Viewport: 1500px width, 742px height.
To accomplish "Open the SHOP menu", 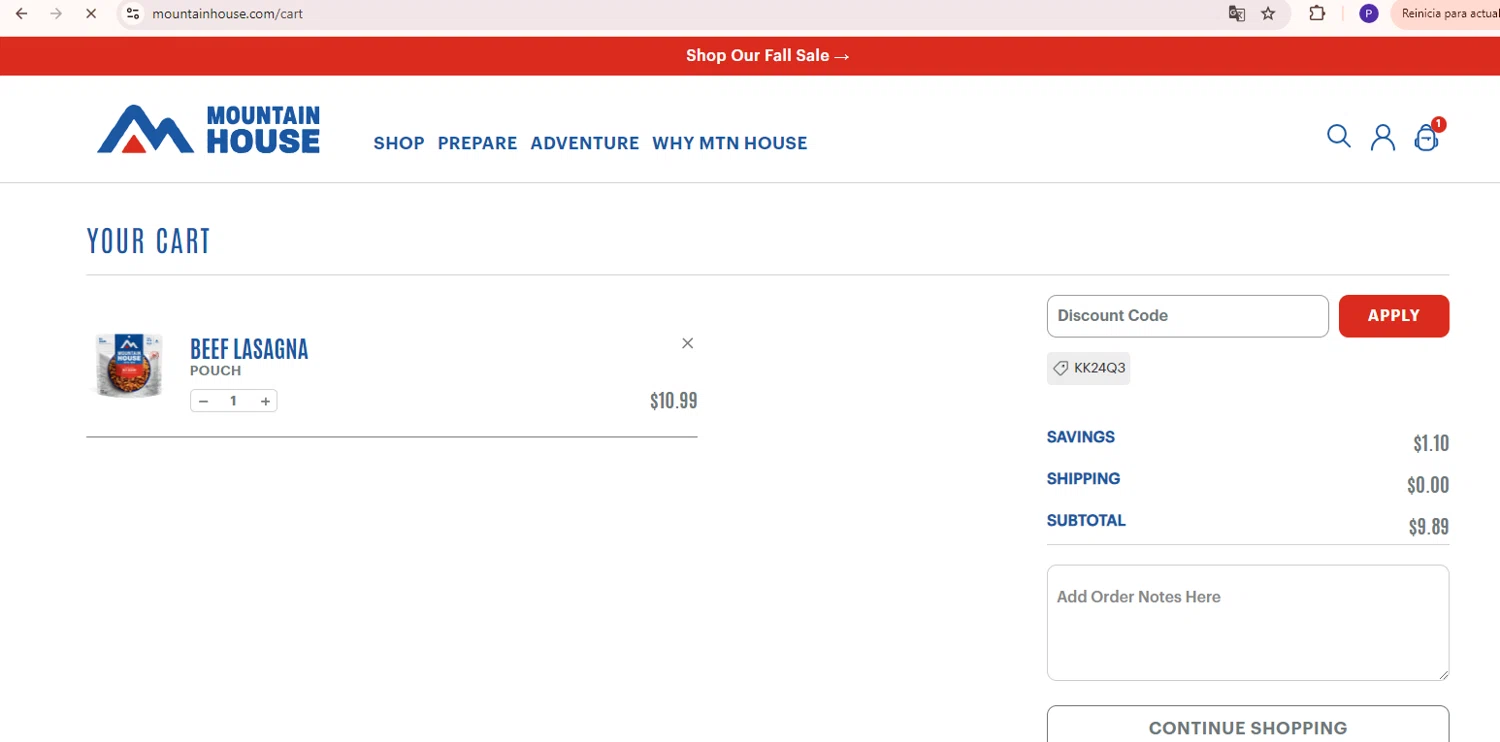I will pyautogui.click(x=399, y=143).
